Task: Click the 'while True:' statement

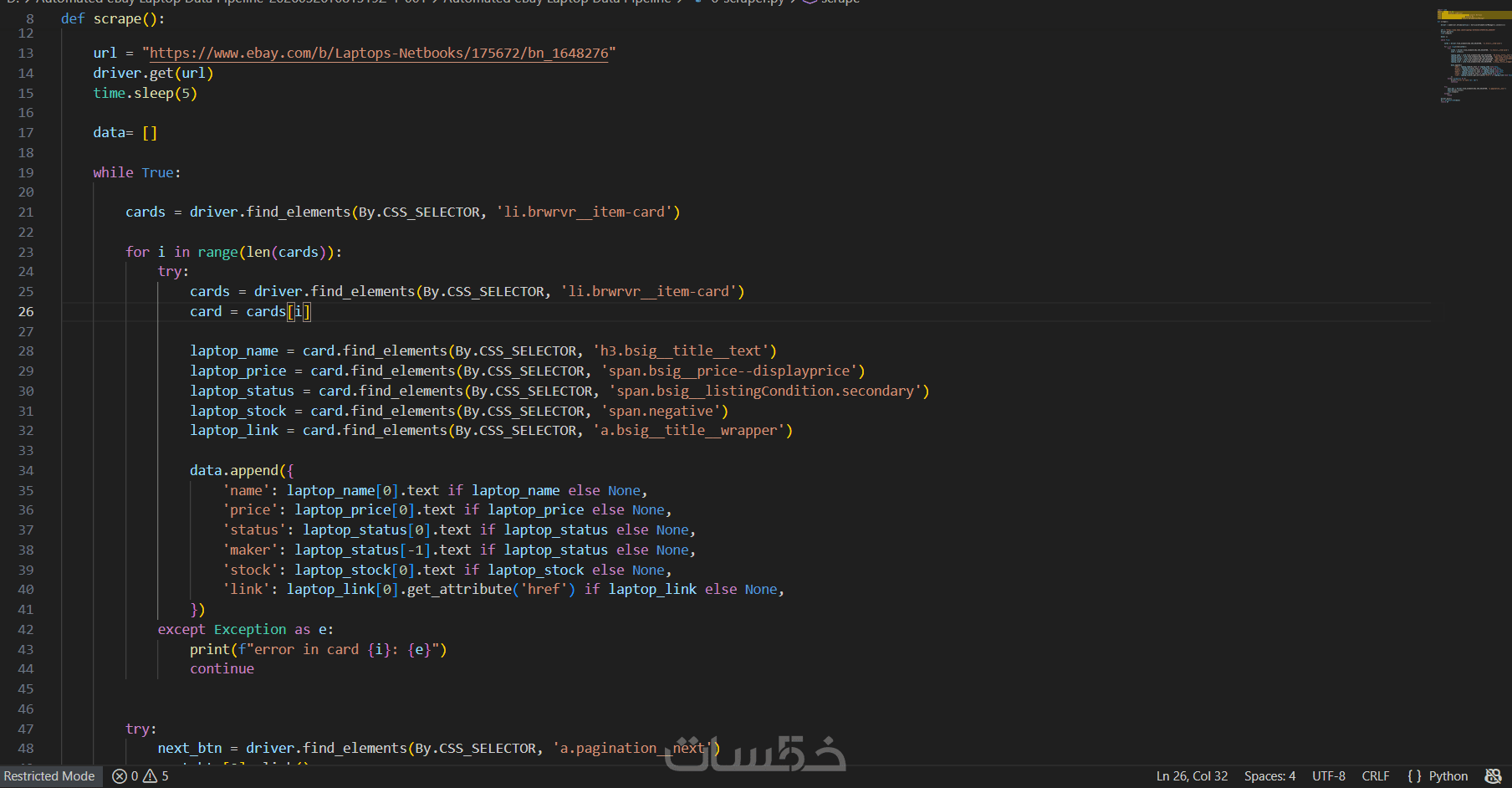Action: click(x=137, y=172)
